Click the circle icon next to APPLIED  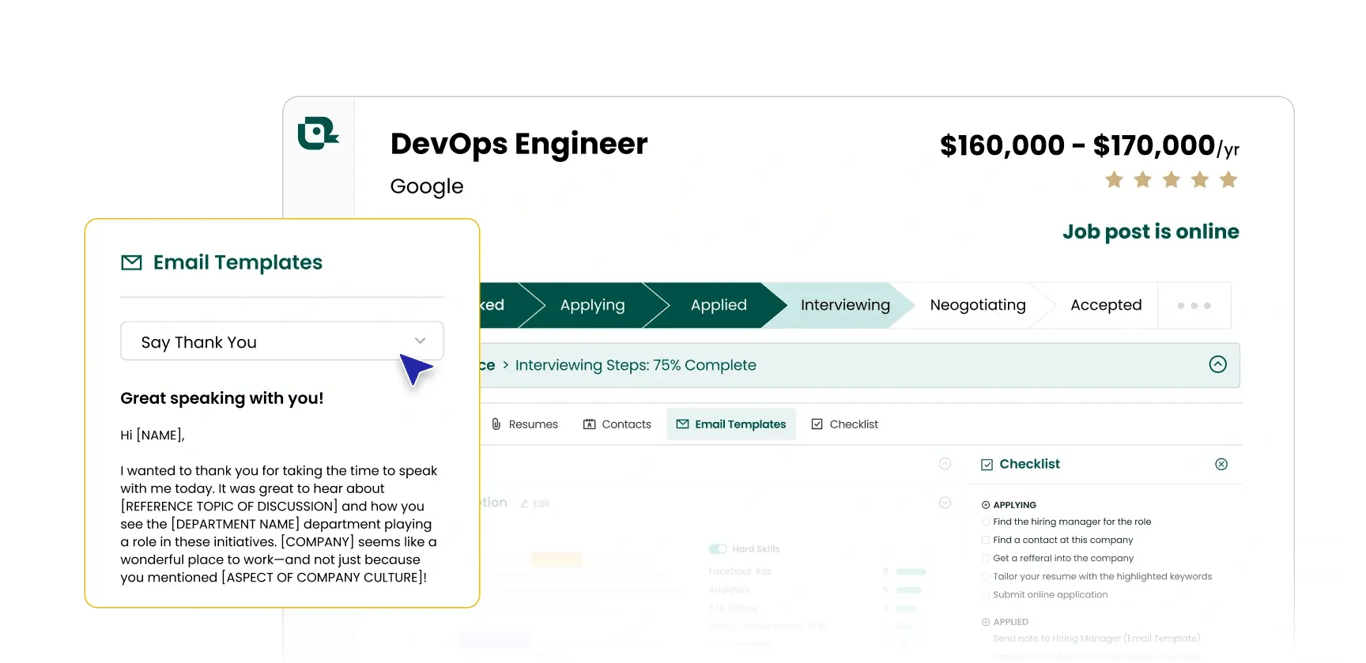tap(986, 622)
